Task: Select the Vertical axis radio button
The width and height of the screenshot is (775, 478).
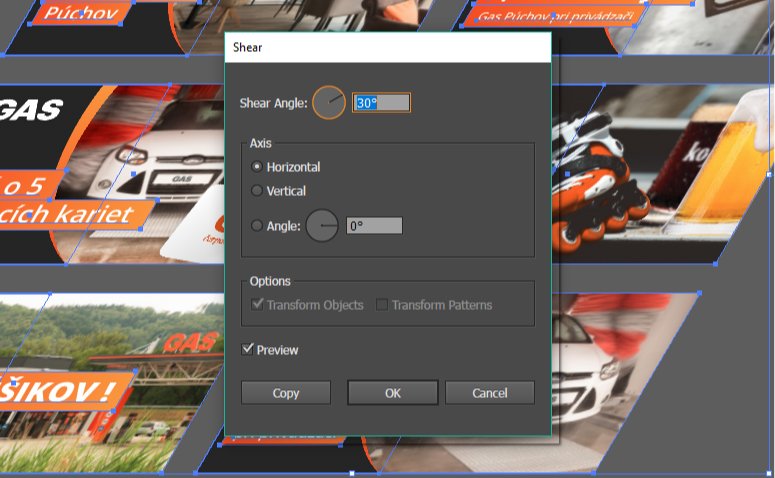Action: click(257, 191)
